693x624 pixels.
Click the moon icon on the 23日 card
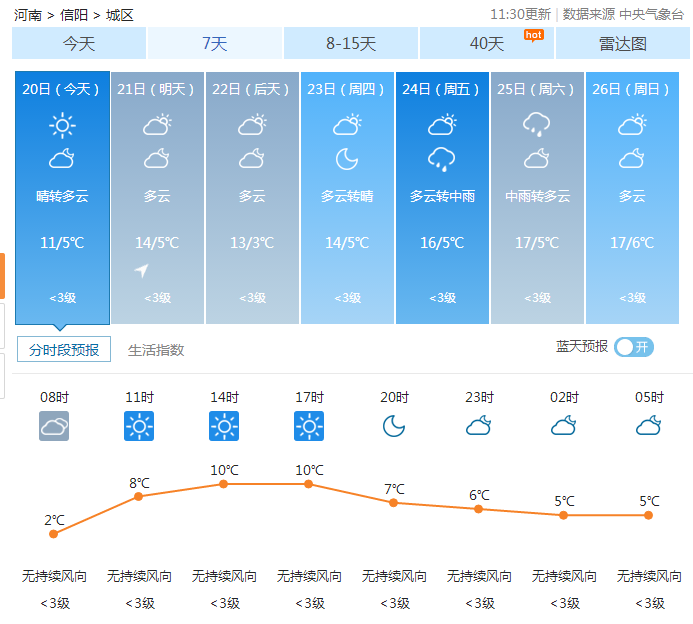347,159
